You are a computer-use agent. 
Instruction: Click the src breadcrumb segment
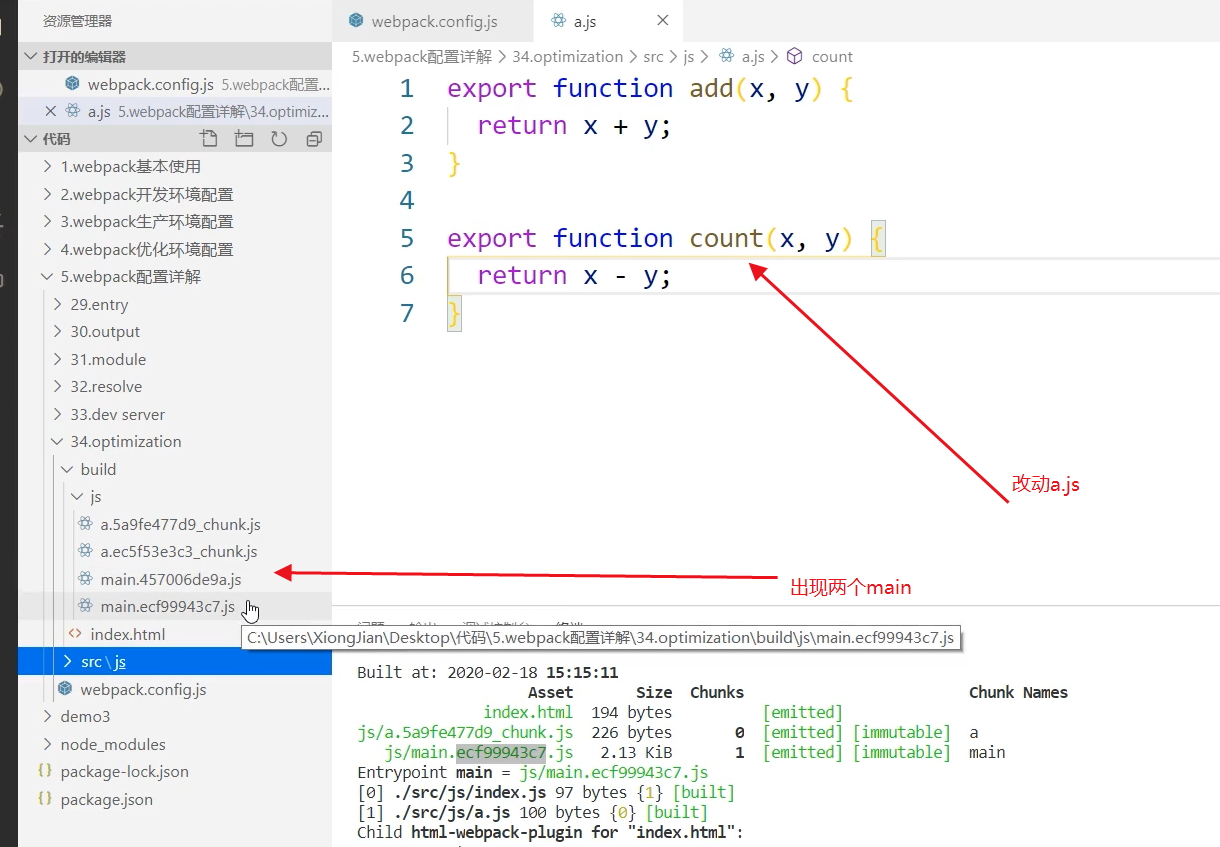653,57
